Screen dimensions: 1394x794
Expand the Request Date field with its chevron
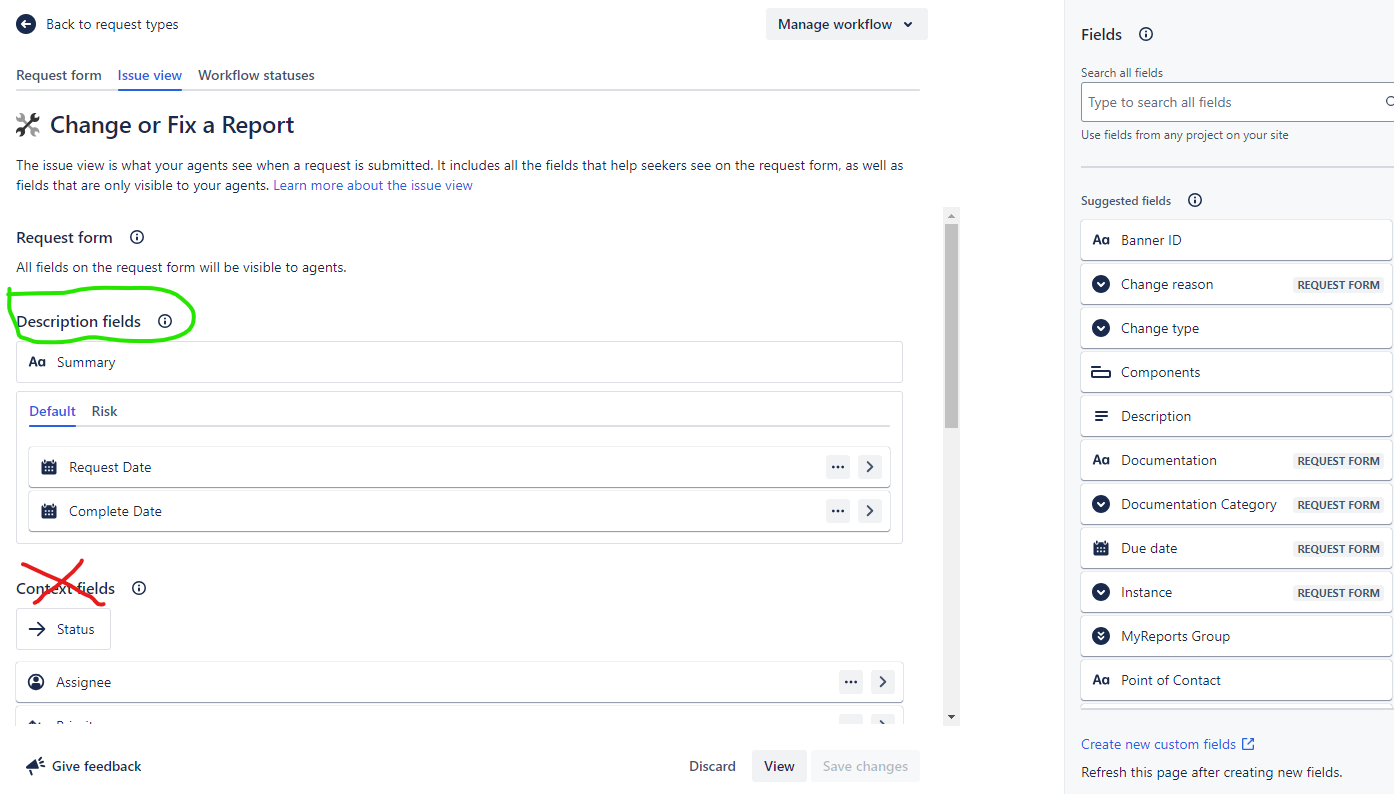tap(870, 466)
